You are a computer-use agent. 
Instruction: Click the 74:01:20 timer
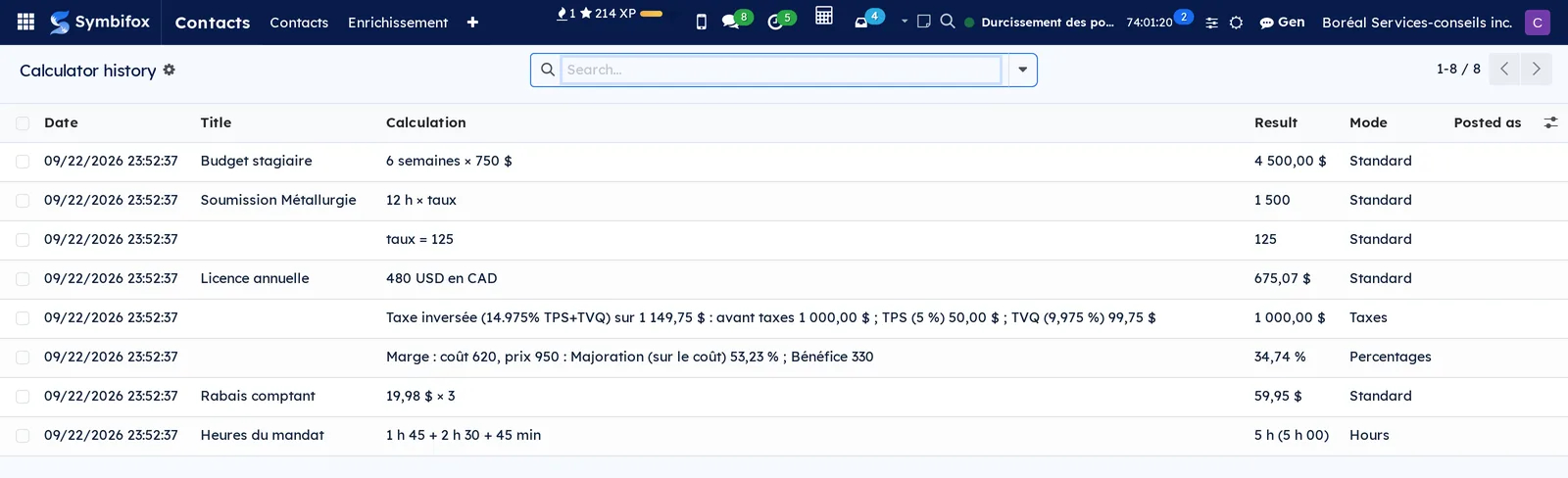click(x=1149, y=23)
